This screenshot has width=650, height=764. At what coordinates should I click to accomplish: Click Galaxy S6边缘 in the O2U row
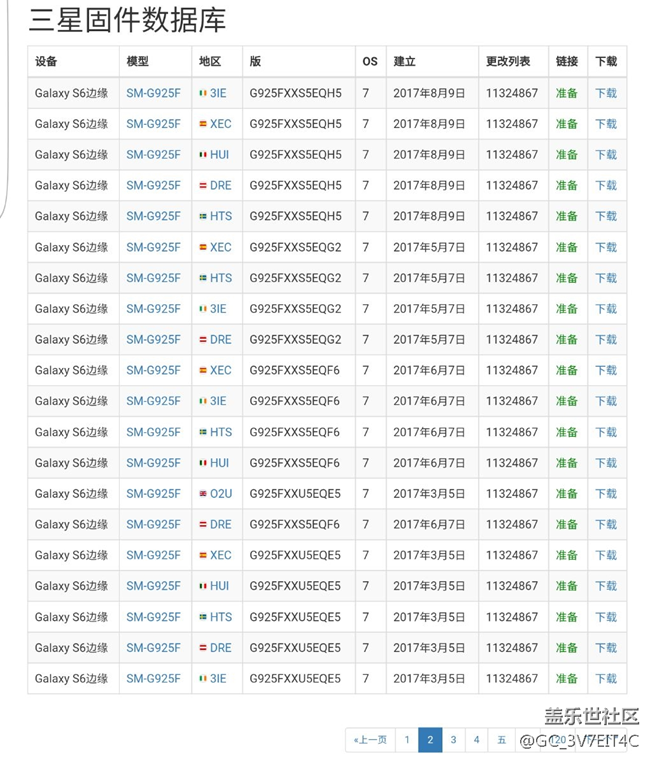click(71, 494)
